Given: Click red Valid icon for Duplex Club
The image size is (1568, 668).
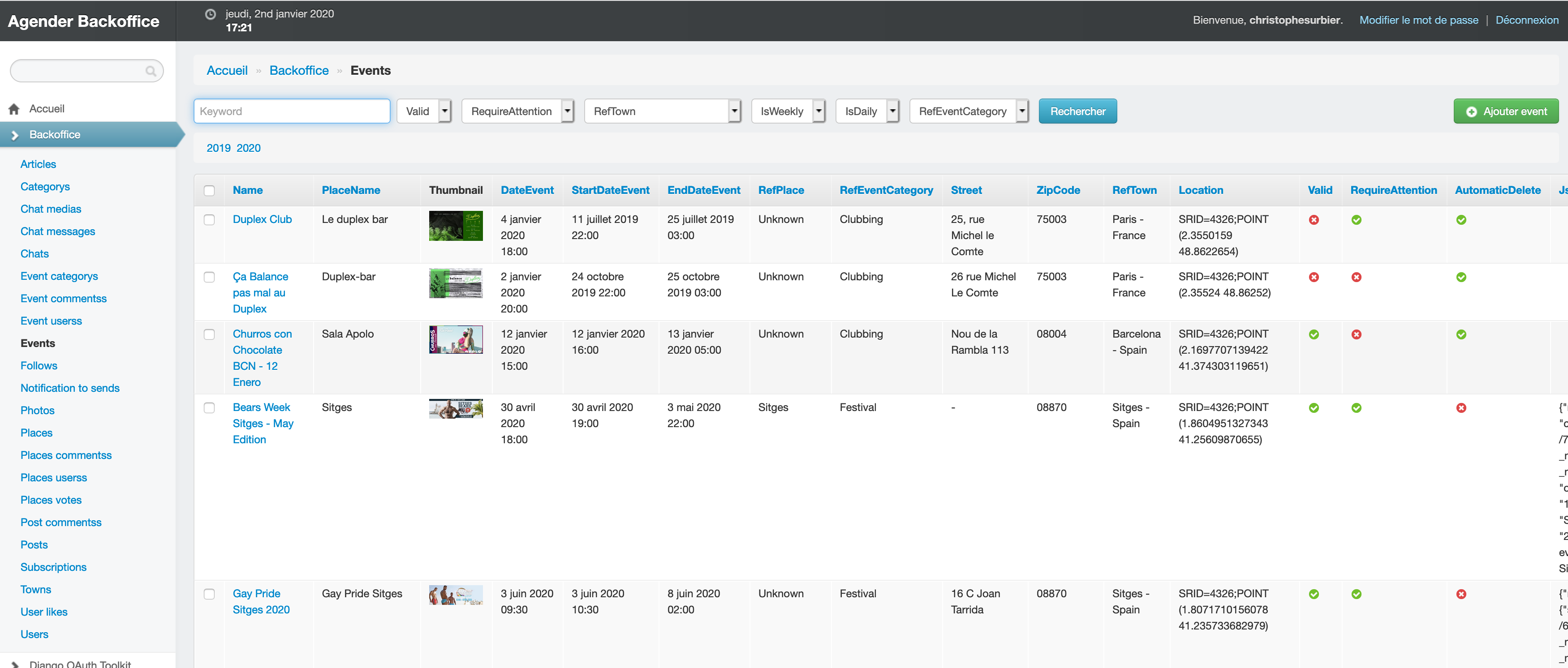Looking at the screenshot, I should coord(1314,220).
